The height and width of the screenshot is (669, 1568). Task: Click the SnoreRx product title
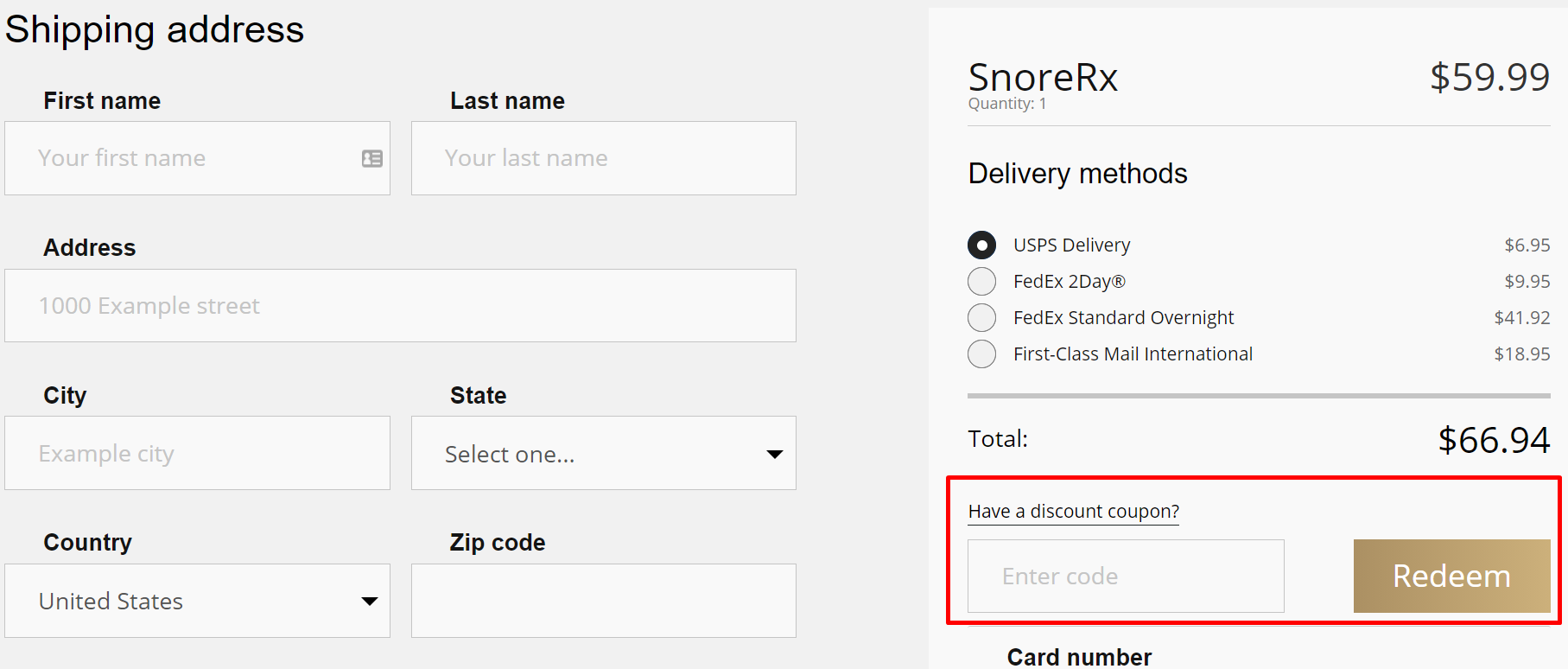(x=1043, y=77)
